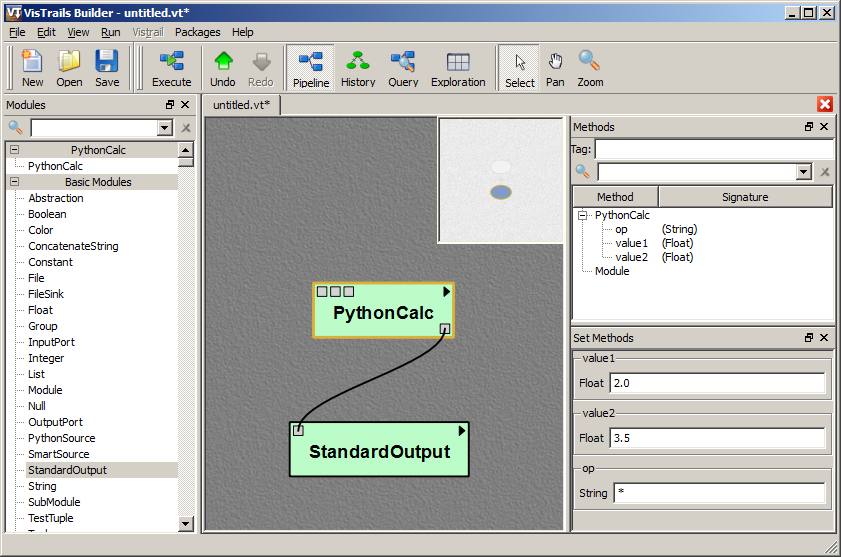Image resolution: width=841 pixels, height=557 pixels.
Task: Collapse the PythonCalc methods tree node
Action: 582,215
